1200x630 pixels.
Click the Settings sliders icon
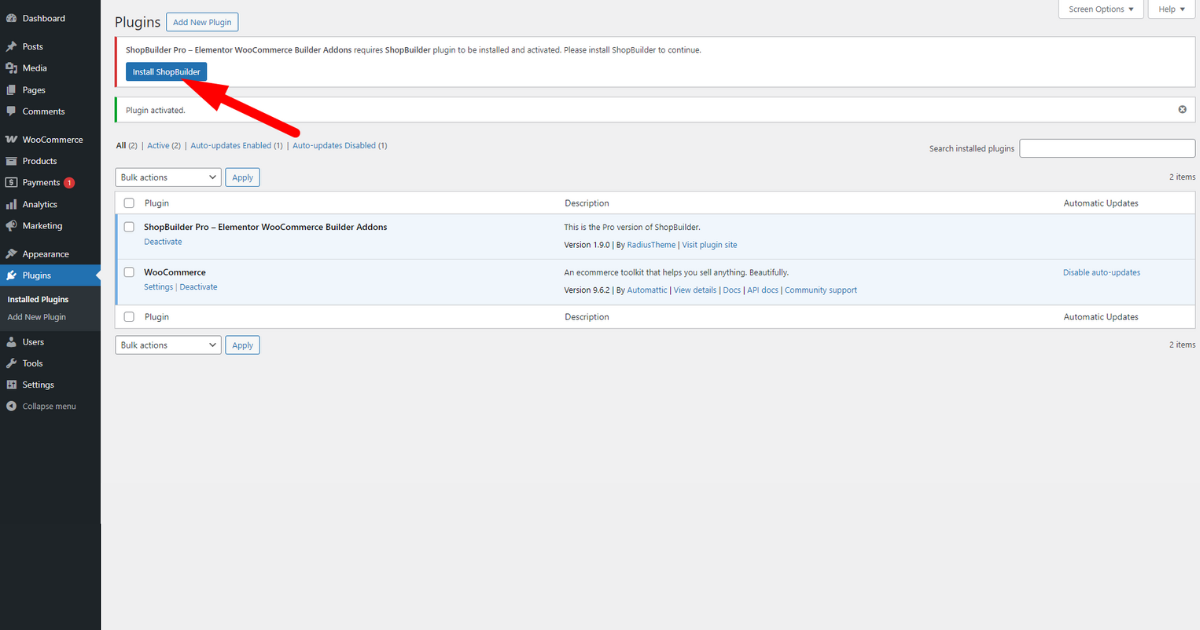pyautogui.click(x=11, y=385)
